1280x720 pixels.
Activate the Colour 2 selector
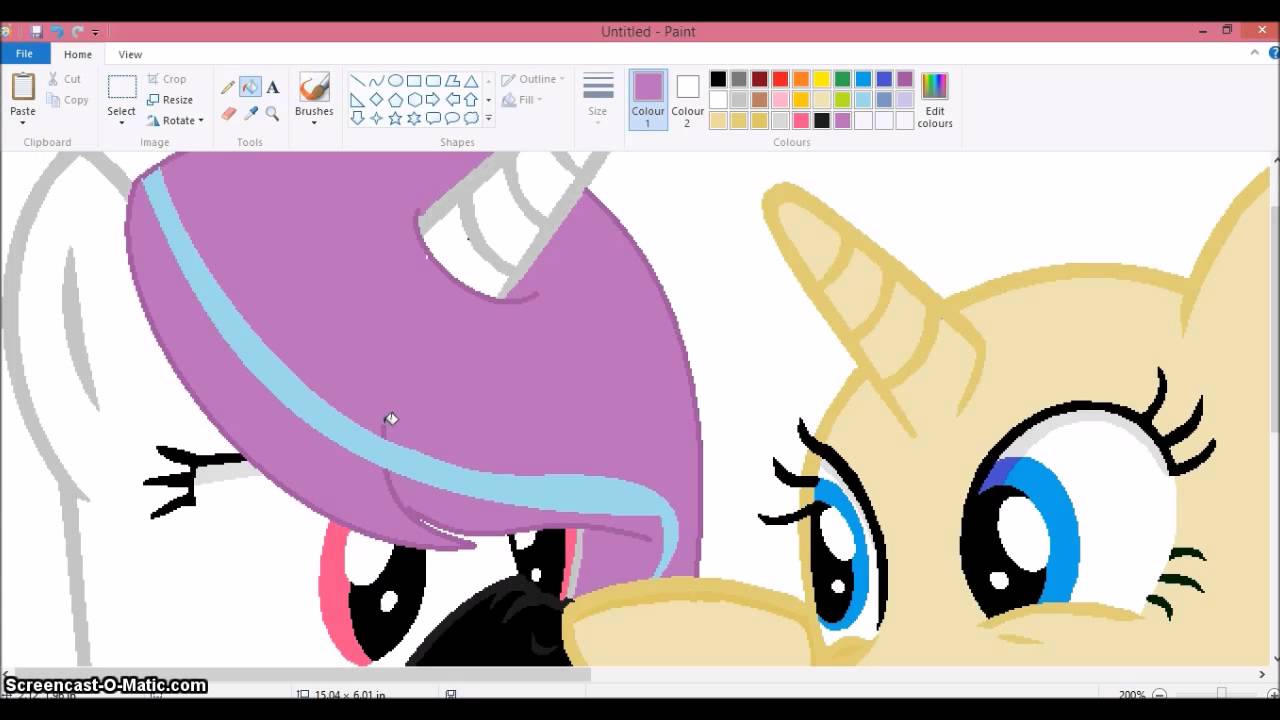687,99
